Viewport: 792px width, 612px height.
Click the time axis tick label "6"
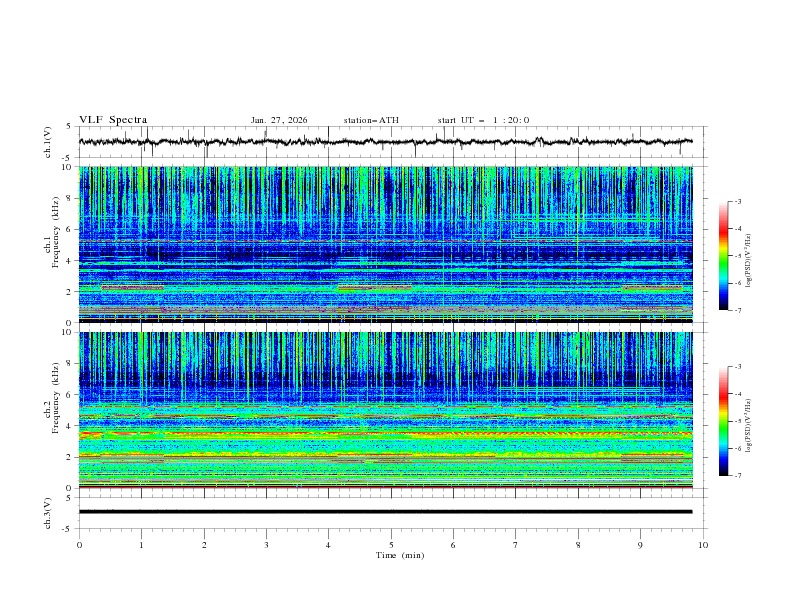tap(453, 545)
